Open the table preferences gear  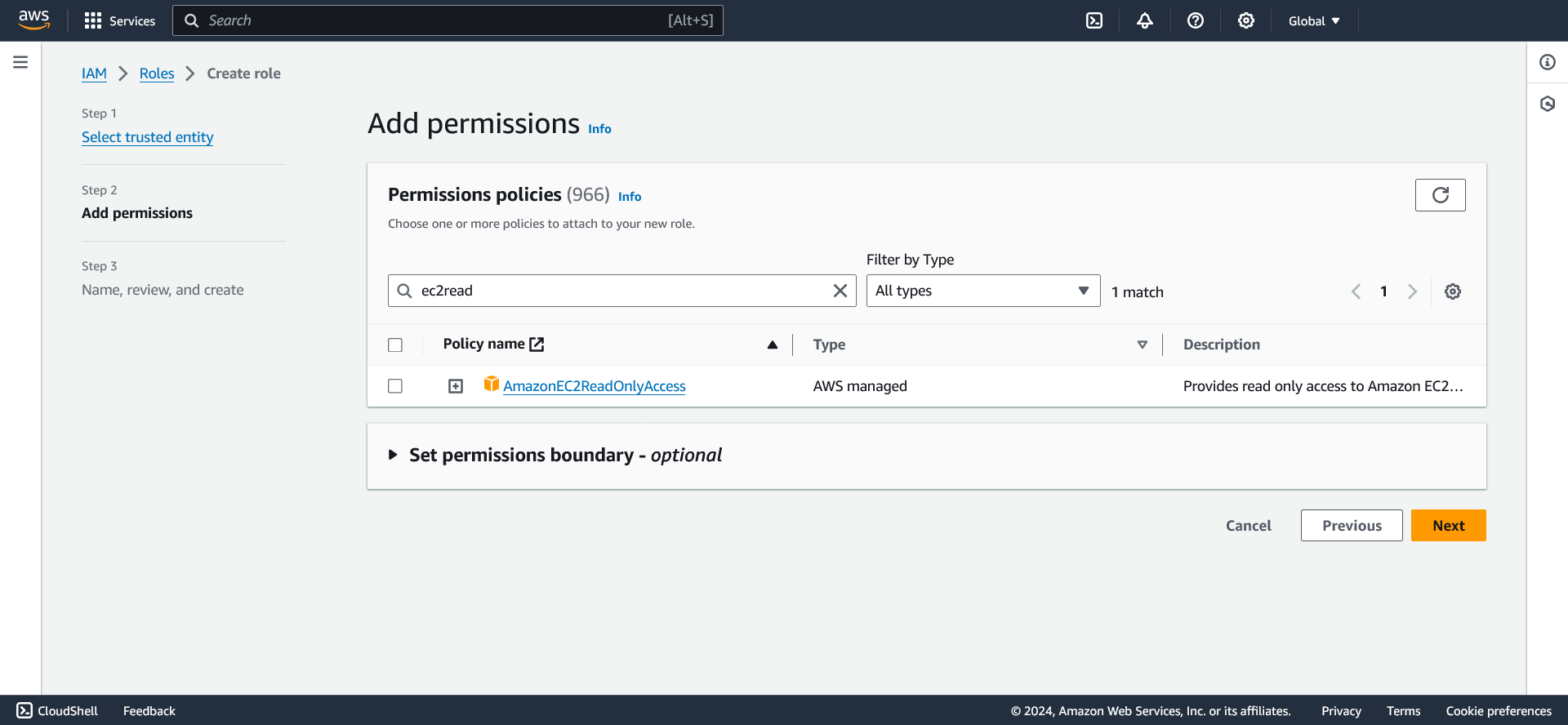click(1453, 291)
